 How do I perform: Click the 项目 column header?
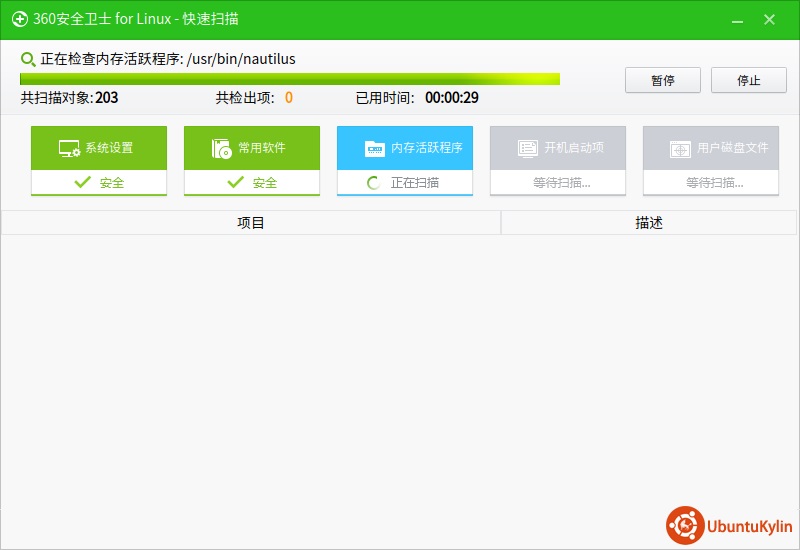pyautogui.click(x=251, y=223)
